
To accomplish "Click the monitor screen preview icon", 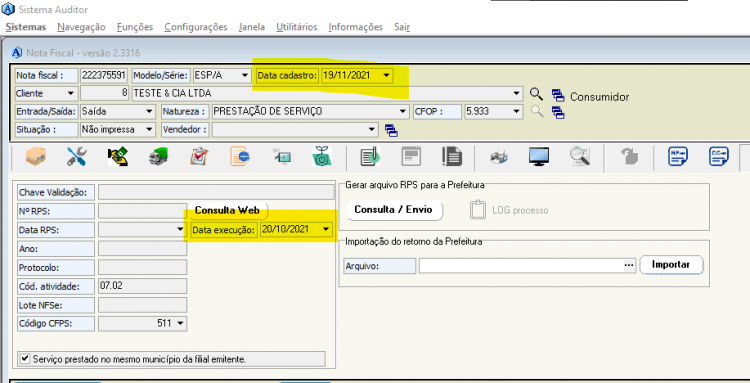I will pyautogui.click(x=539, y=157).
